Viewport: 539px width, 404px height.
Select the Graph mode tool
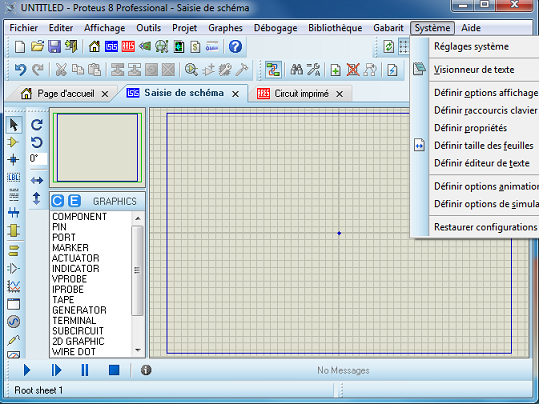point(14,286)
